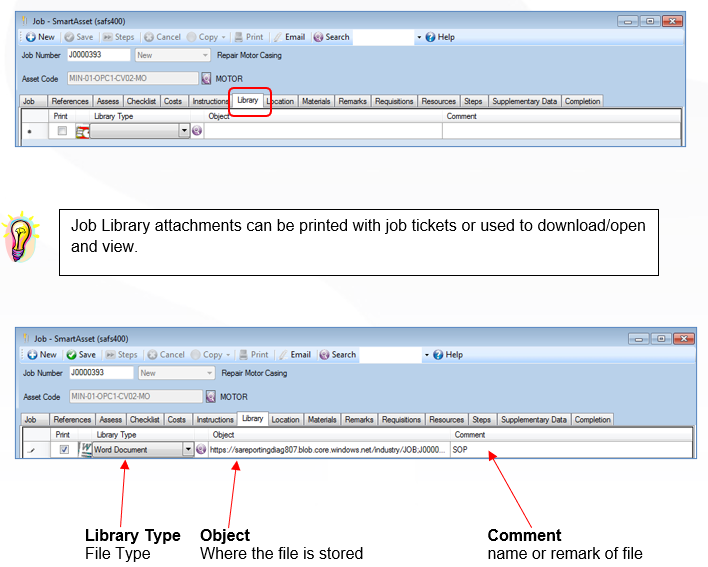Tick the Print checkbox in the empty library row
708x567 pixels.
(62, 131)
